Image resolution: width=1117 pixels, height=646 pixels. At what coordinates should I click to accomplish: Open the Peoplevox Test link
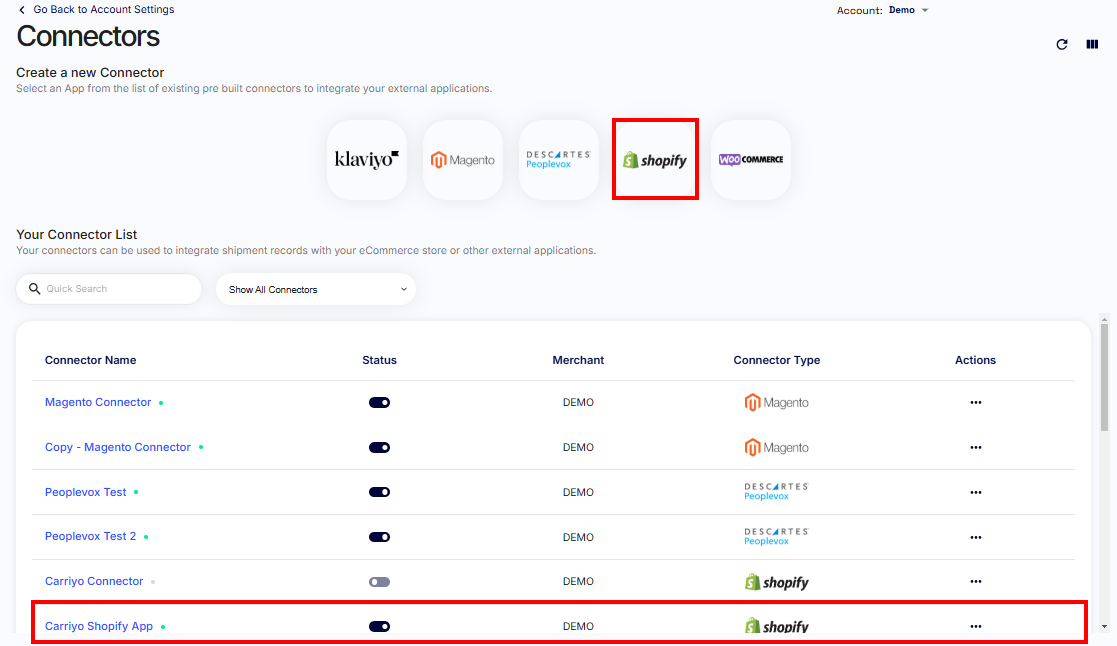pos(85,492)
